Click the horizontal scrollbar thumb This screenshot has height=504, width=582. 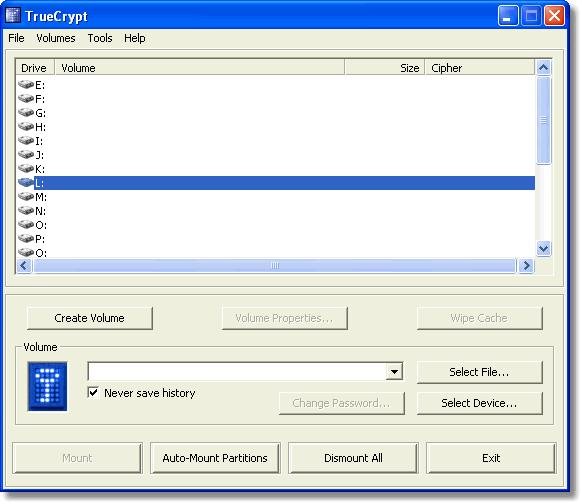pyautogui.click(x=275, y=266)
